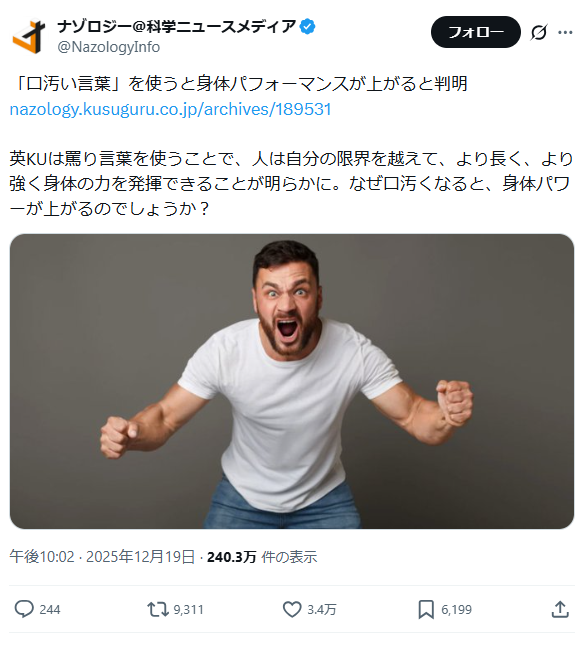
Task: Click the reply speech bubble icon
Action: click(x=24, y=609)
